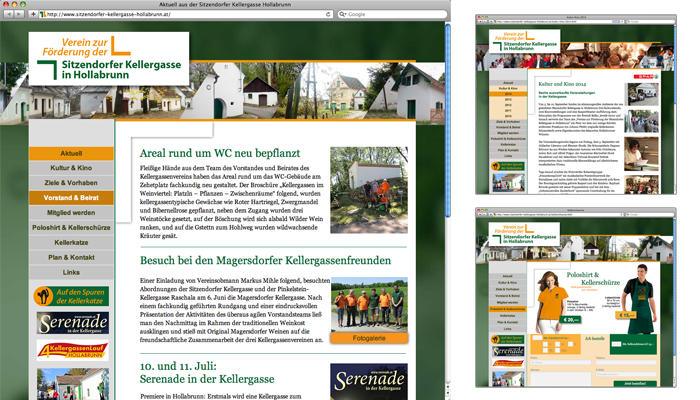
Task: Open the orange-shirt group photo above Fotogalerie
Action: tap(369, 305)
